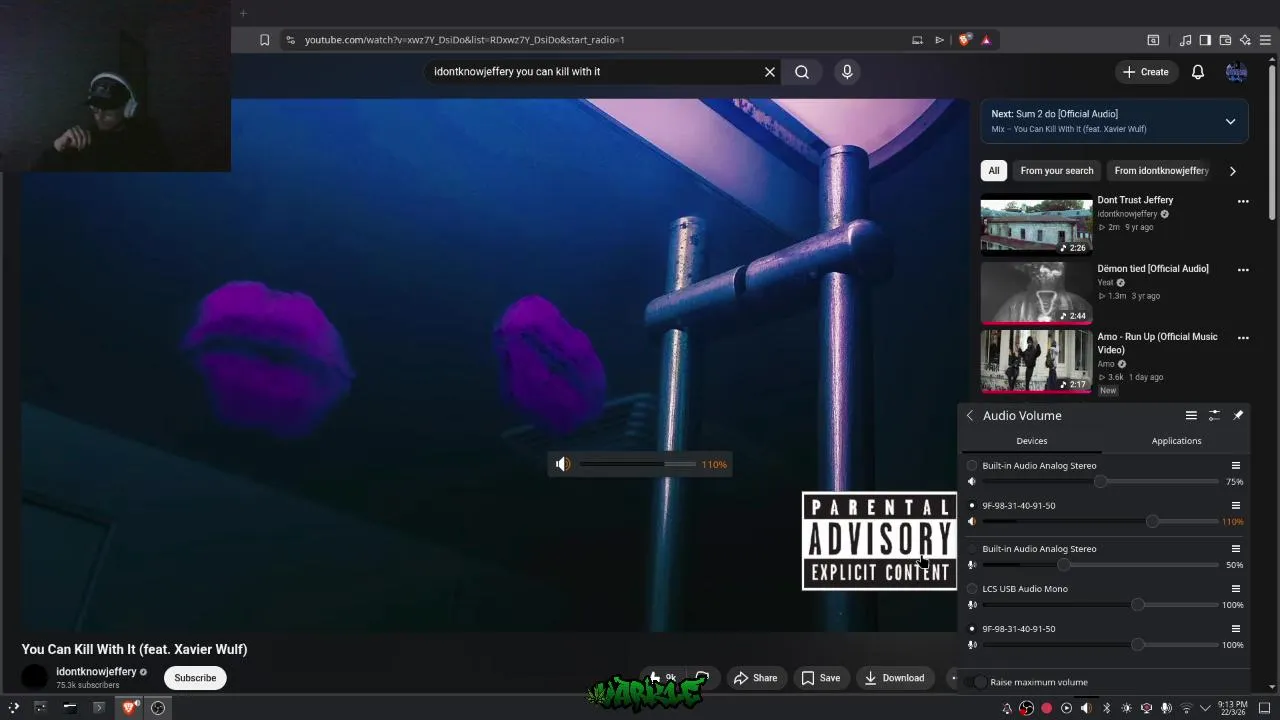Select 9F-98-31-40-91-50 input device radio

point(972,629)
